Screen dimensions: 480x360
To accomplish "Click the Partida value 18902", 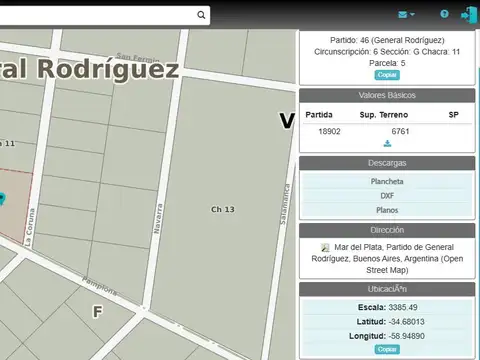I will pyautogui.click(x=329, y=131).
